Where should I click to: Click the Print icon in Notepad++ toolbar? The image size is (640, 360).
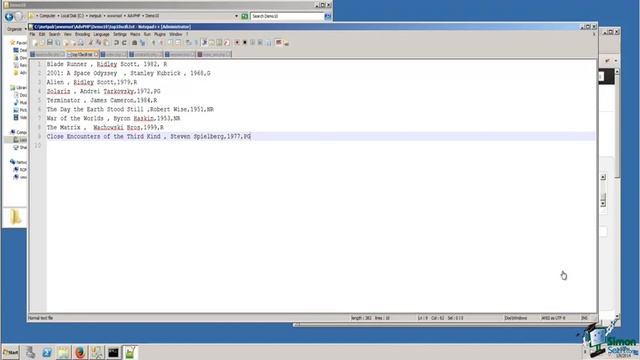click(81, 42)
